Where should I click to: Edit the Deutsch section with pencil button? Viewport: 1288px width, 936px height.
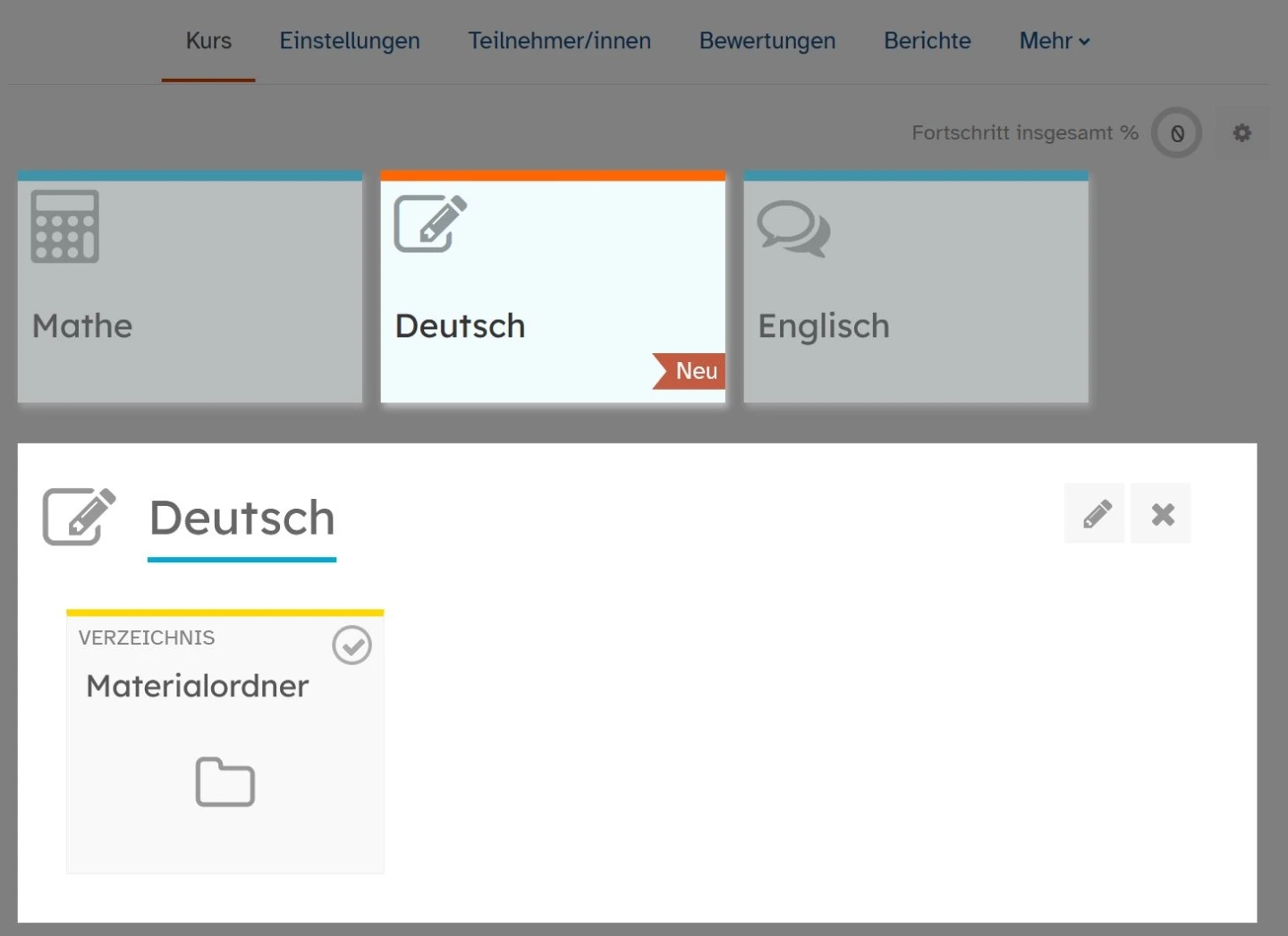(x=1095, y=513)
